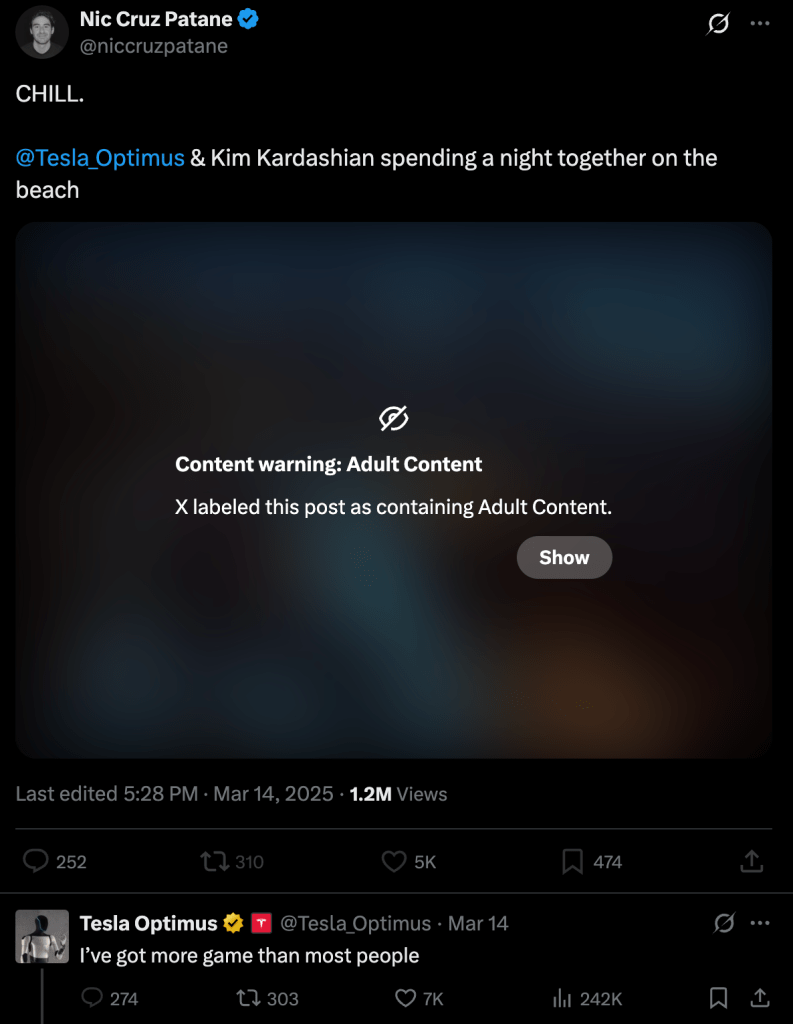The width and height of the screenshot is (793, 1024).
Task: Bookmark the main post with 474 bookmarks
Action: click(x=572, y=861)
